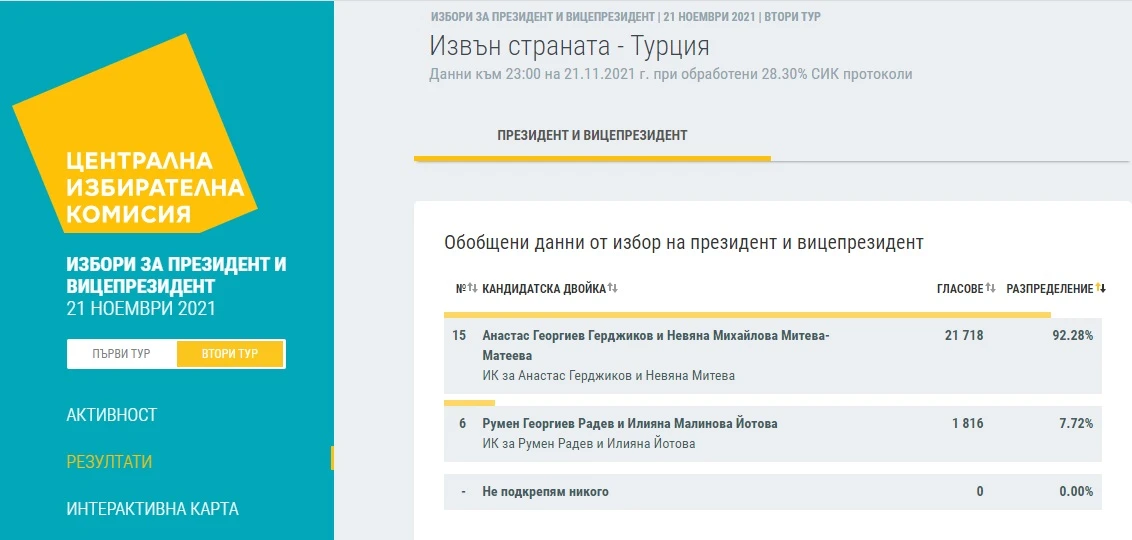1132x540 pixels.
Task: Select the Втори тур round button
Action: click(230, 354)
